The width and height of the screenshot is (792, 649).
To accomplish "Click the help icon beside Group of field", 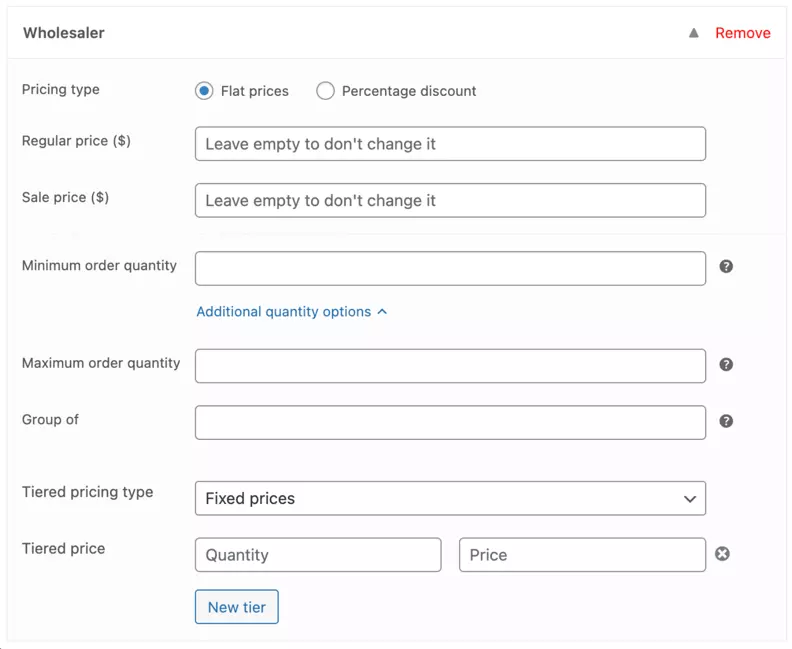I will click(726, 421).
